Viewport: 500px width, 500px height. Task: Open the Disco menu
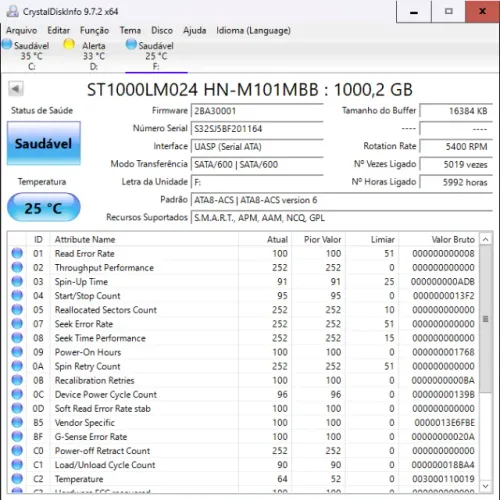[x=162, y=31]
